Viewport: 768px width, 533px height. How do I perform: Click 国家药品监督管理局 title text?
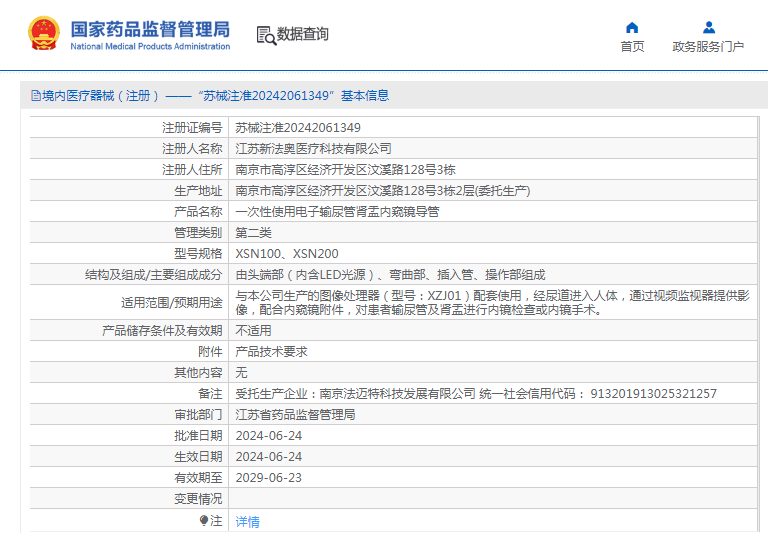pos(150,29)
